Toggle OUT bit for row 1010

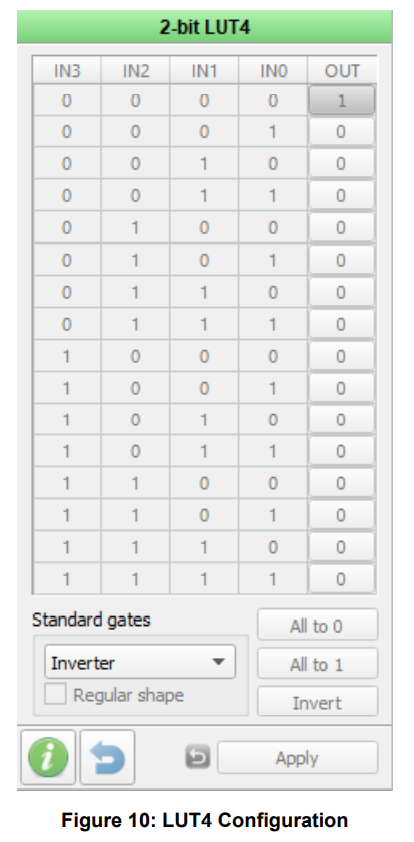tap(342, 419)
